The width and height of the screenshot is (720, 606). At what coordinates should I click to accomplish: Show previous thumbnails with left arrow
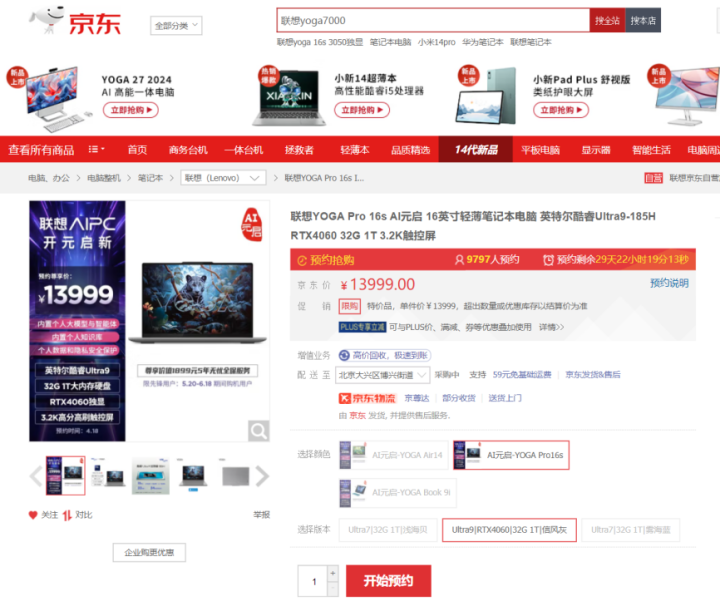(35, 476)
